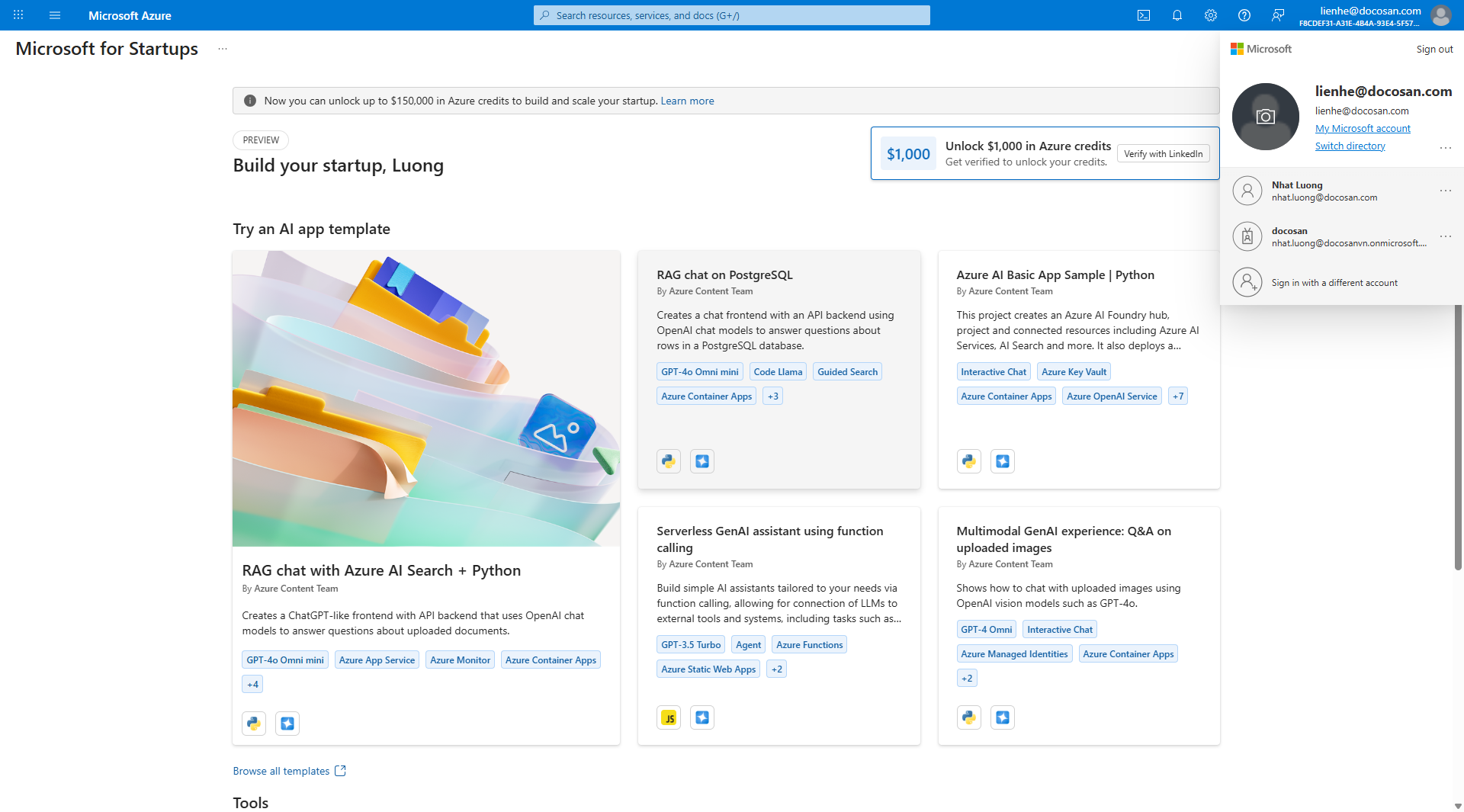Open the Azure apps grid launcher
1464x812 pixels.
coord(18,15)
